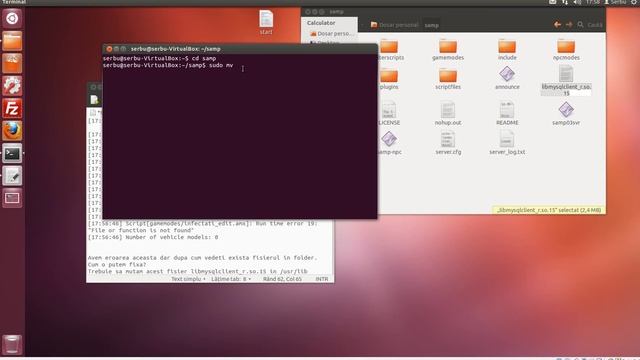Select the nohup.out file
This screenshot has height=360, width=640.
[x=448, y=114]
